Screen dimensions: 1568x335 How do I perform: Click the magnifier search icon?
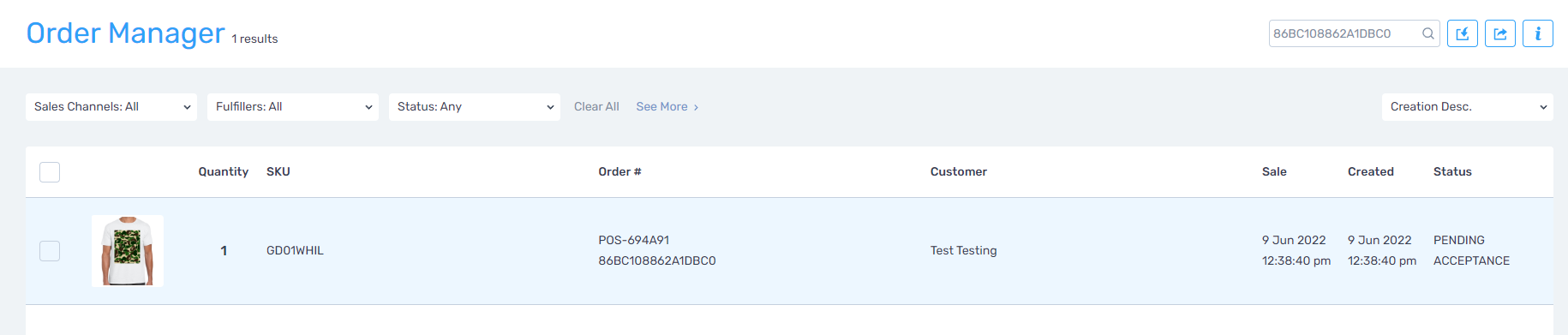(1428, 33)
